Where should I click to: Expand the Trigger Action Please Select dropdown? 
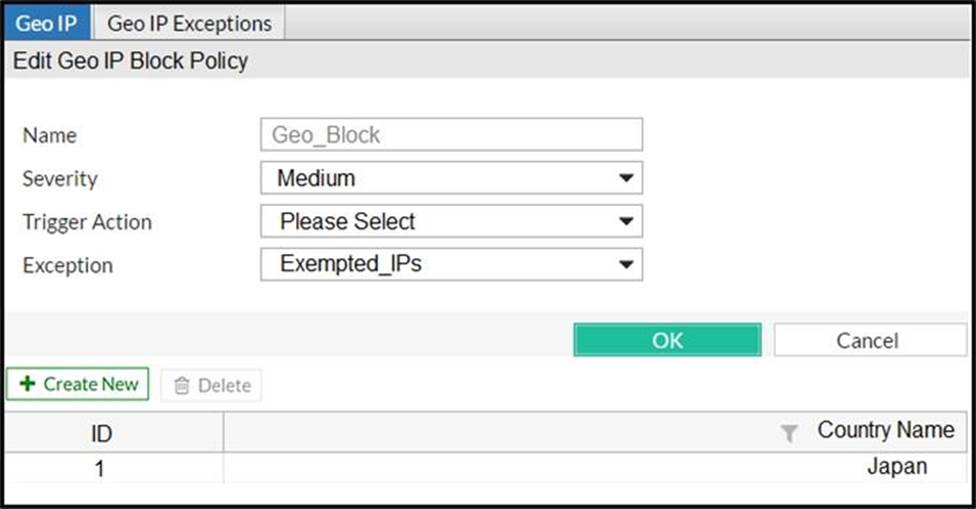click(451, 221)
